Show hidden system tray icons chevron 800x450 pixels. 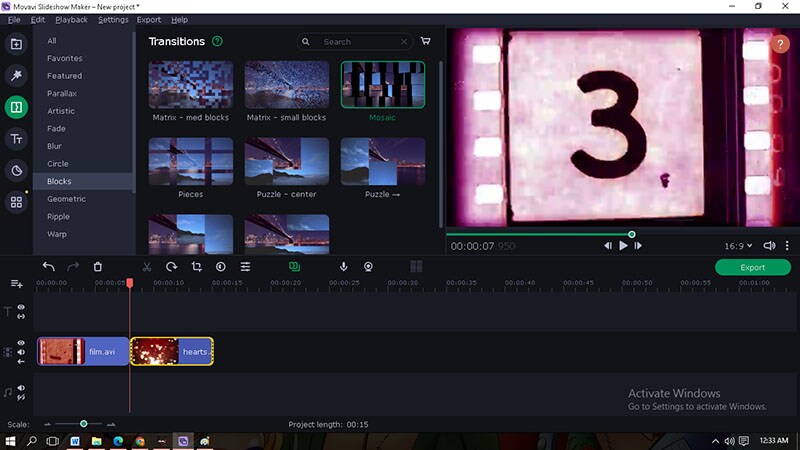[x=715, y=441]
